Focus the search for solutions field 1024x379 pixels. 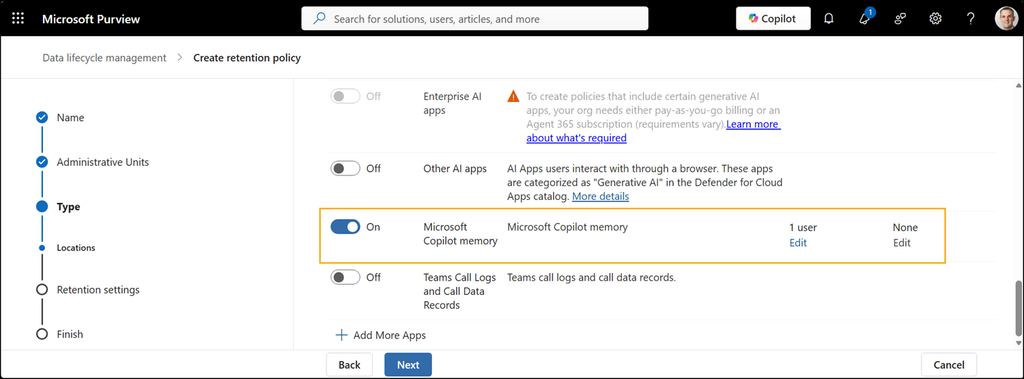(475, 18)
